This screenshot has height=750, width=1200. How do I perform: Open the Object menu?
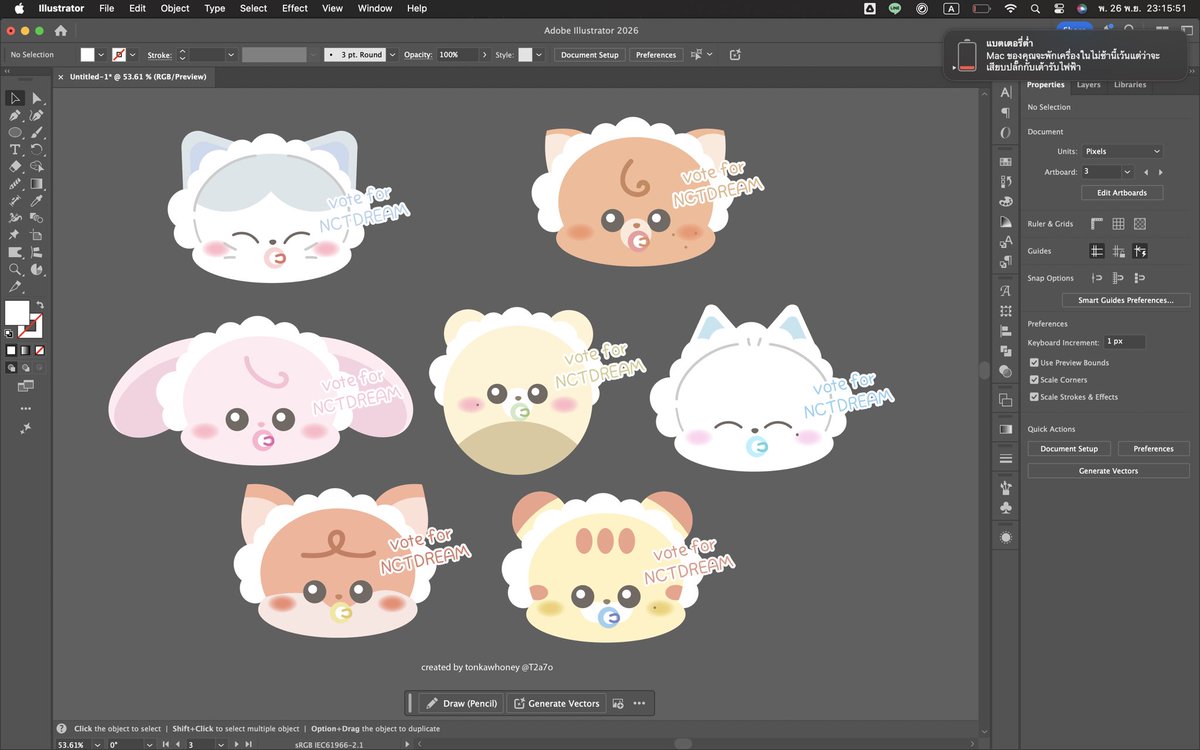point(175,8)
